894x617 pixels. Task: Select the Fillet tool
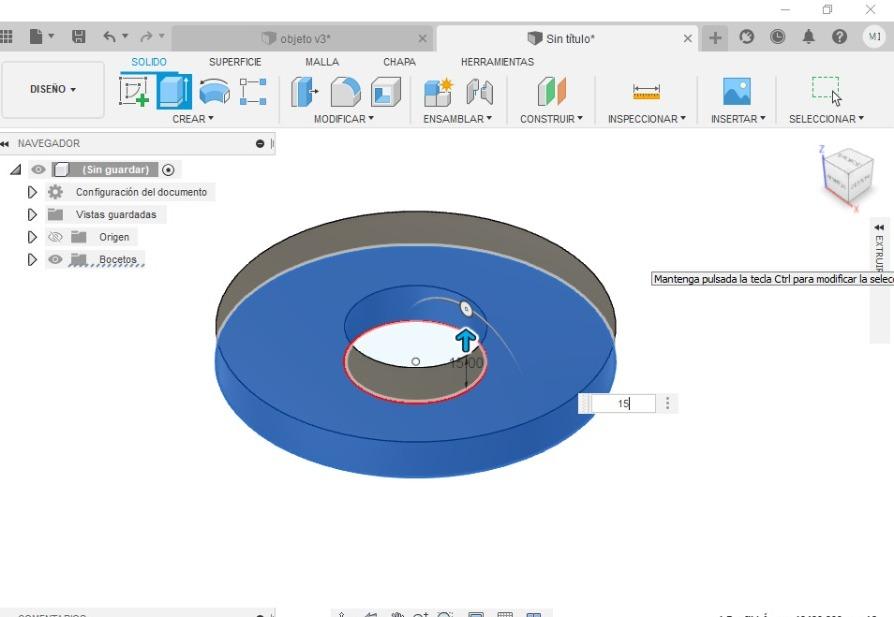(x=346, y=91)
